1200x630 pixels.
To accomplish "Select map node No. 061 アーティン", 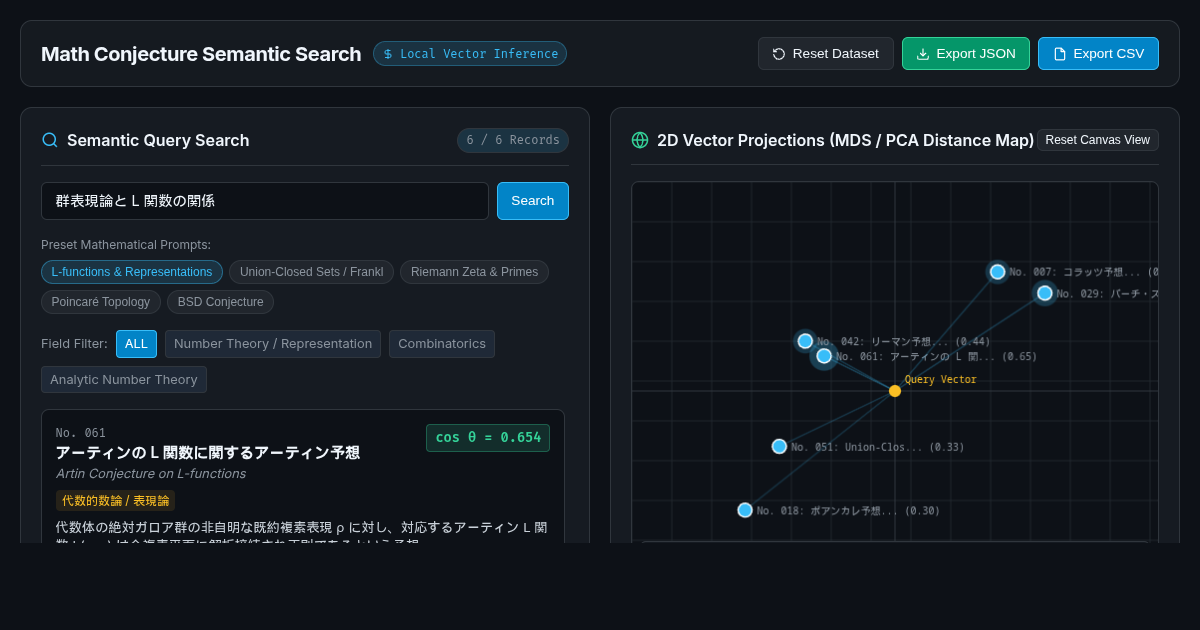I will 824,356.
